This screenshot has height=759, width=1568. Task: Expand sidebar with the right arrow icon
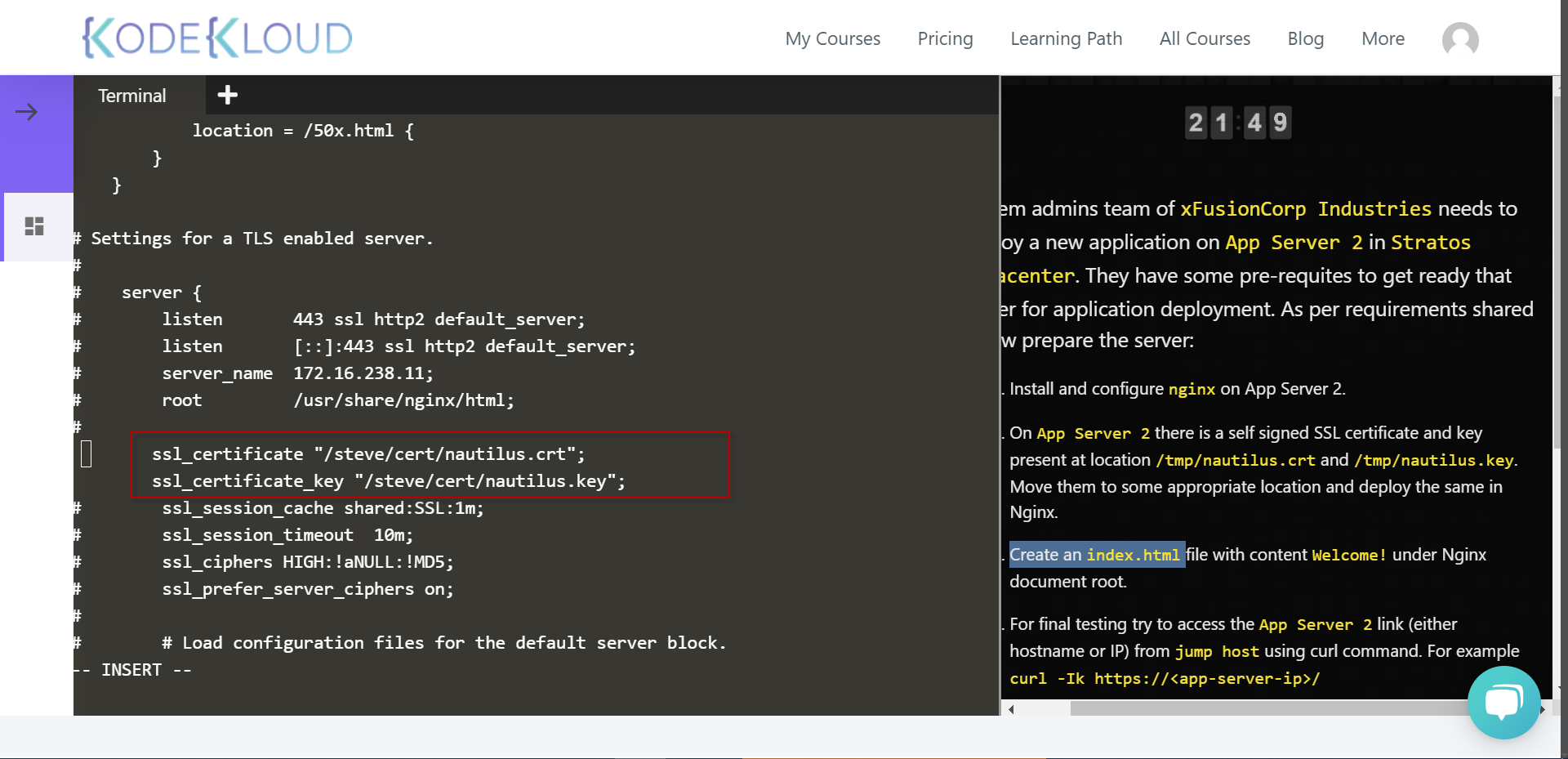pos(27,112)
